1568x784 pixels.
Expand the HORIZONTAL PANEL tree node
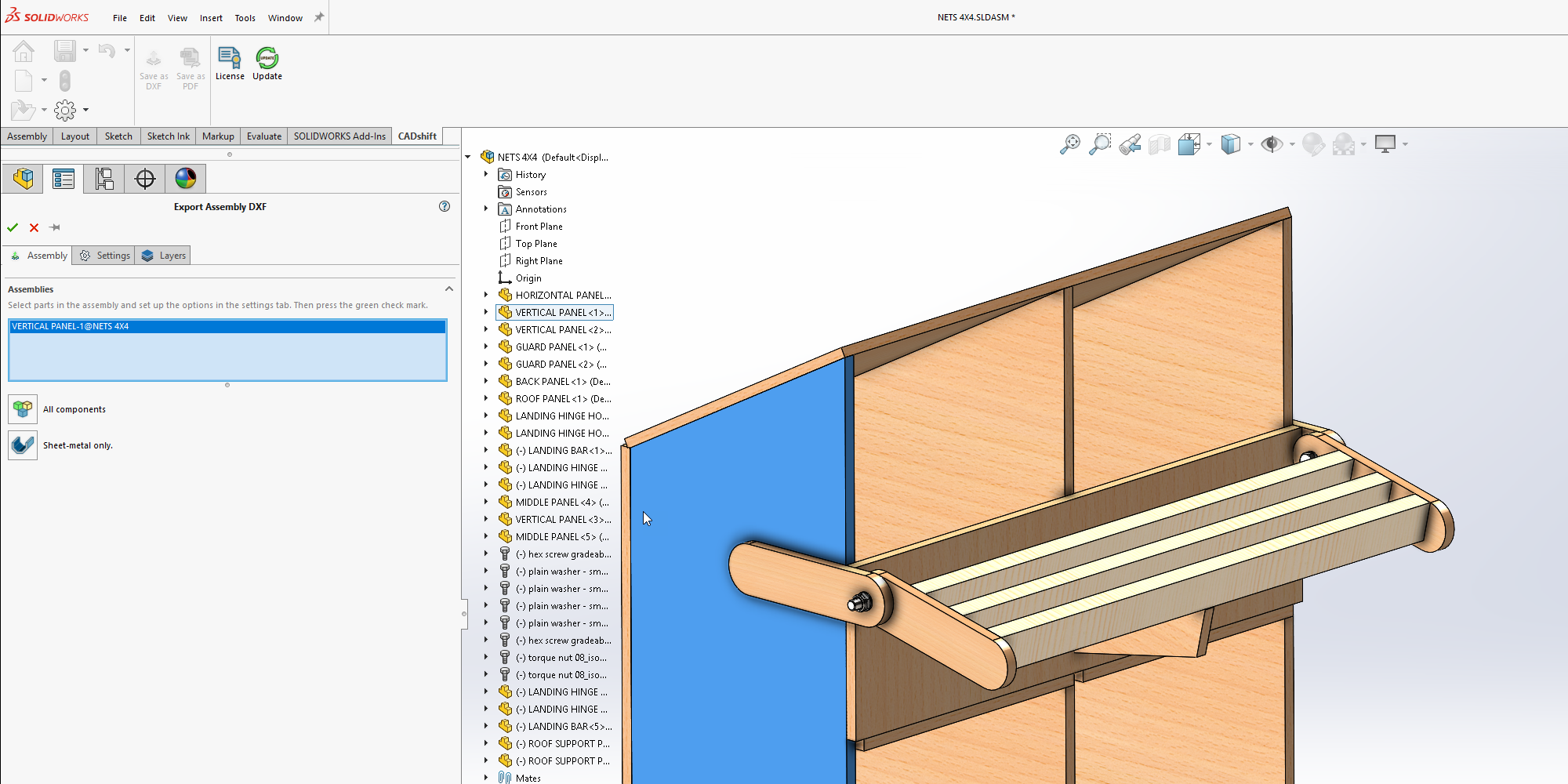[486, 296]
